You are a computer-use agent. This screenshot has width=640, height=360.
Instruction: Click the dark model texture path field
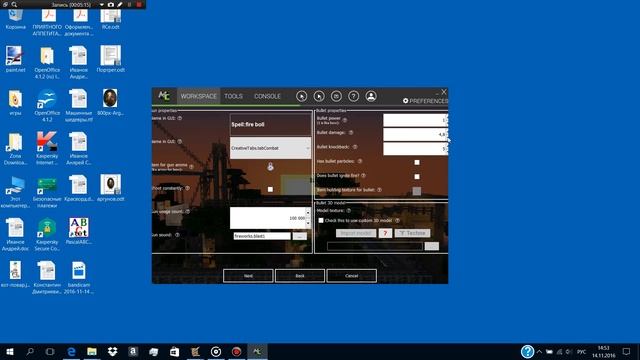pyautogui.click(x=375, y=246)
